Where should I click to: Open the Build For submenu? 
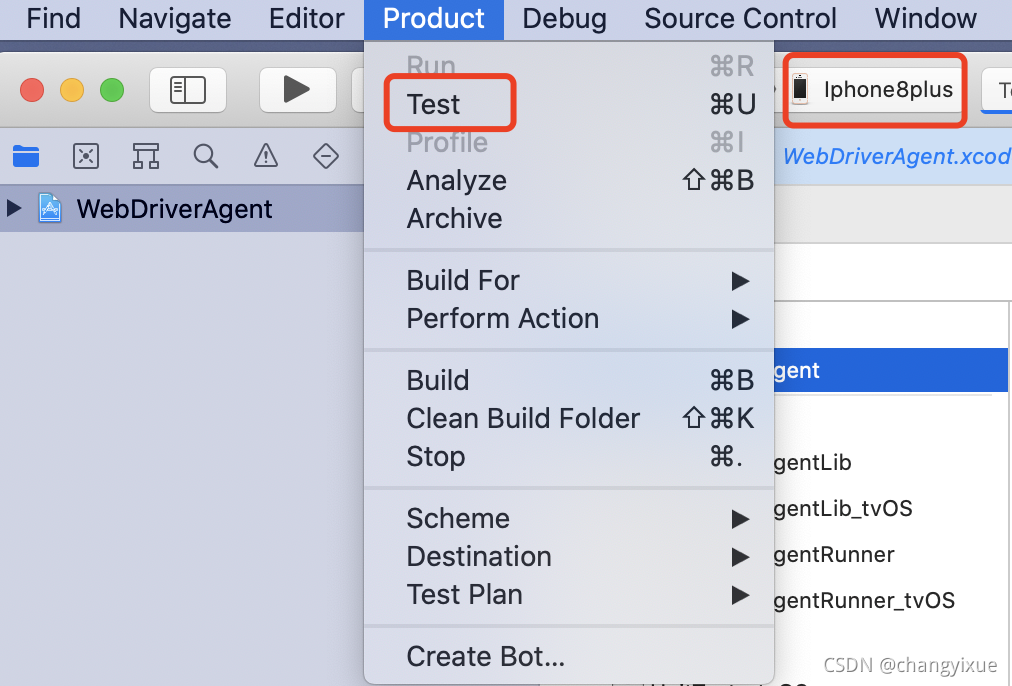coord(569,280)
